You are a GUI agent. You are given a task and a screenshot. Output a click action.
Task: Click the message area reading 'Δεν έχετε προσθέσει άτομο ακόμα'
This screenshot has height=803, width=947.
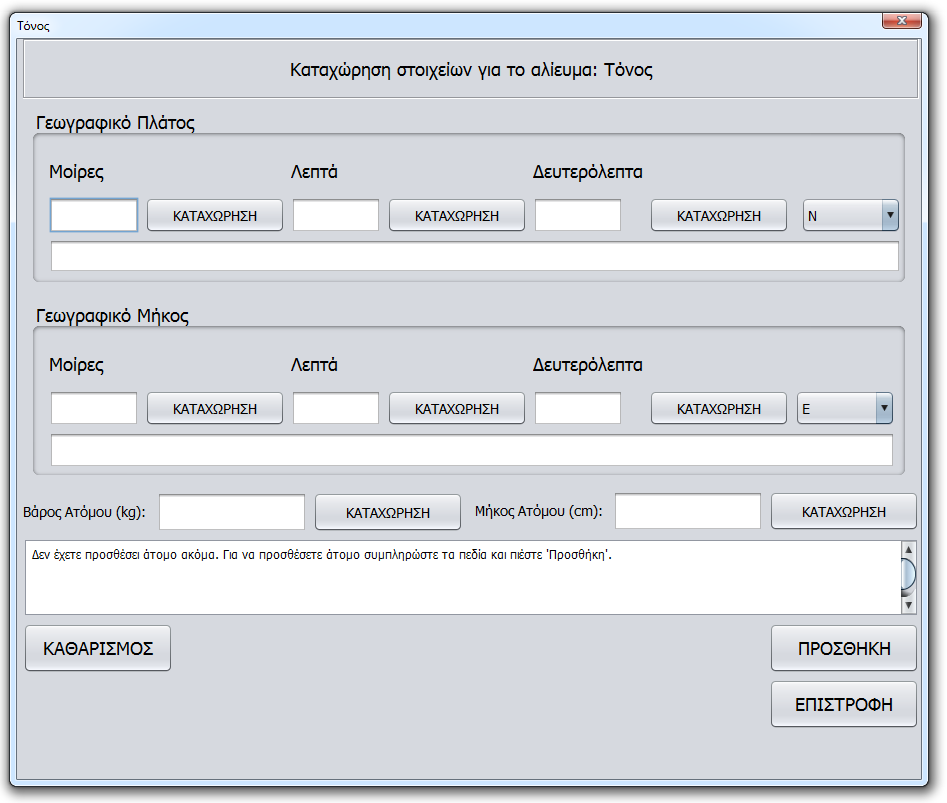463,577
